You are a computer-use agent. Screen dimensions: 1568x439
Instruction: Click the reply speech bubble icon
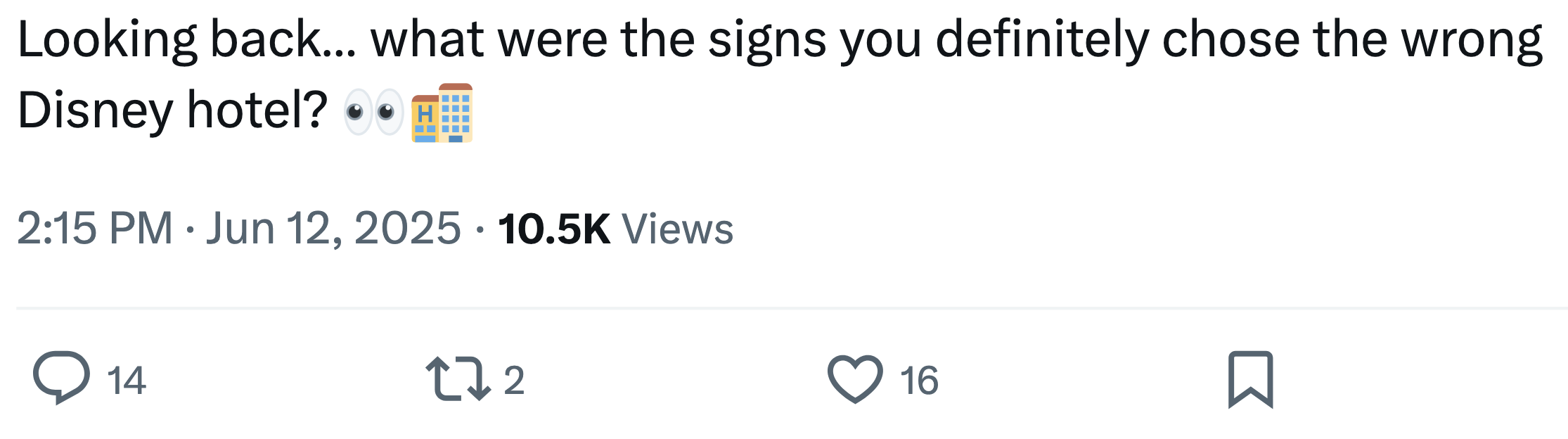tap(61, 378)
